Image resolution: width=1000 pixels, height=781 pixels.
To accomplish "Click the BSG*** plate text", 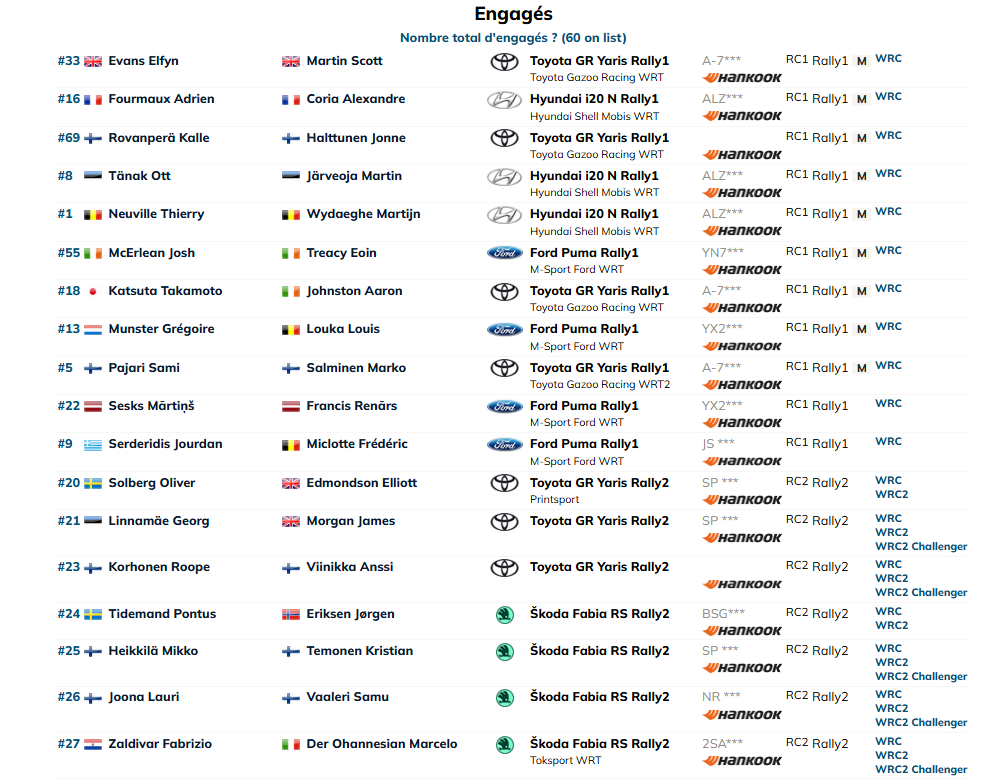I will click(723, 614).
